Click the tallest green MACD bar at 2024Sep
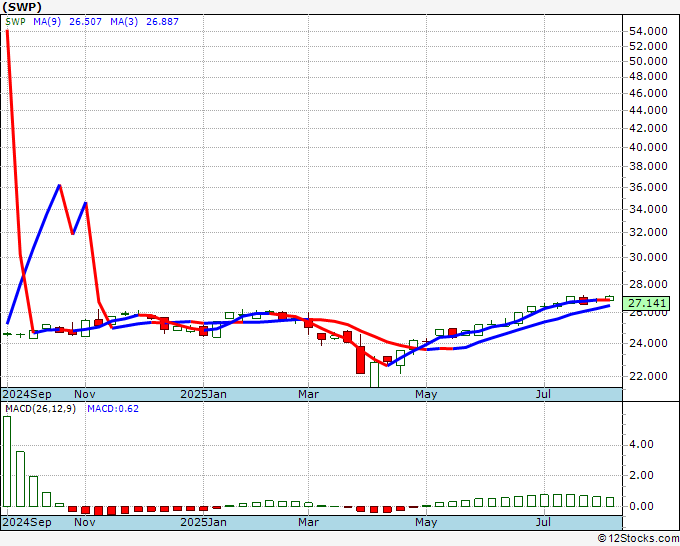This screenshot has width=680, height=546. tap(7, 461)
